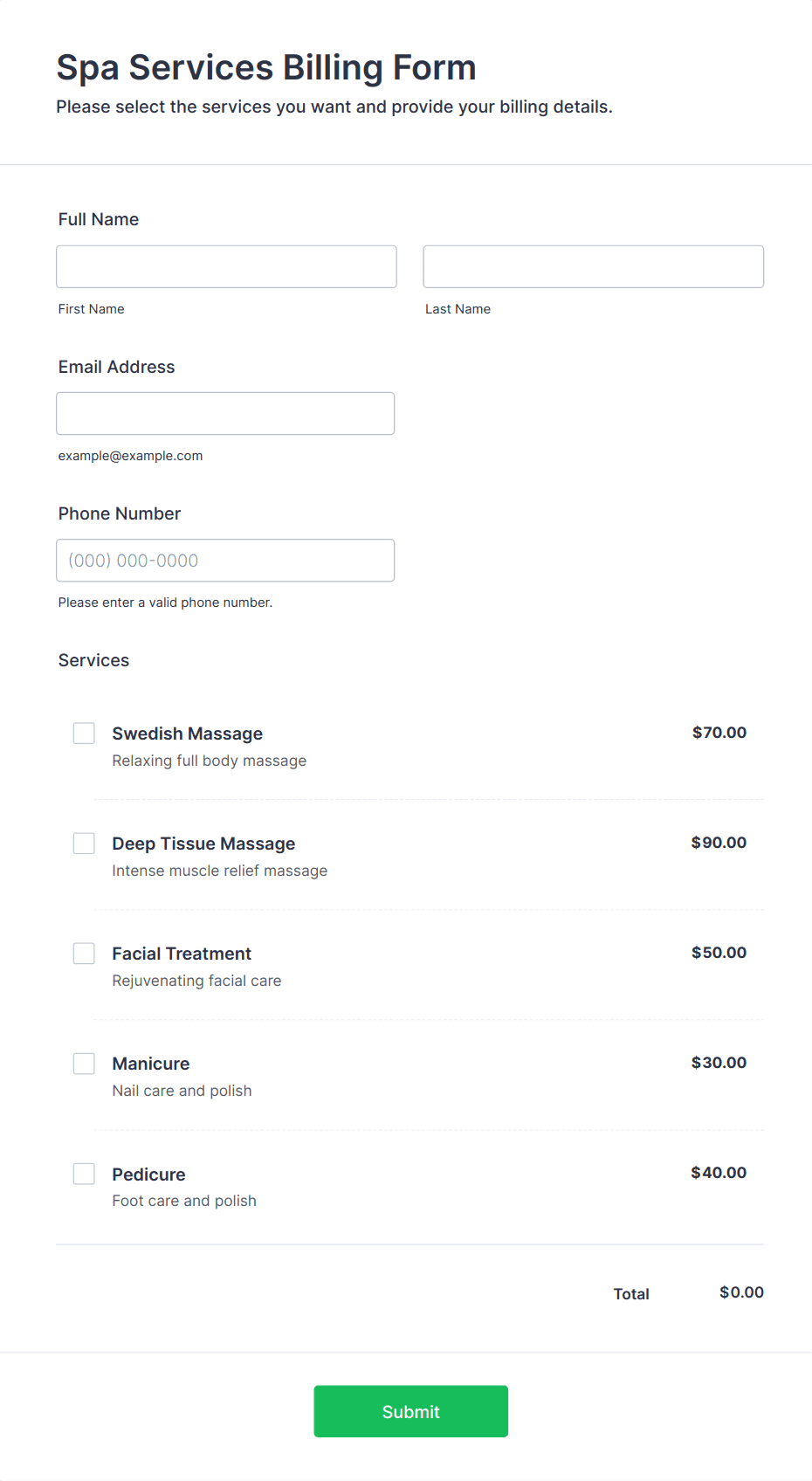Focus the Last Name text box
This screenshot has height=1481, width=812.
[x=593, y=266]
